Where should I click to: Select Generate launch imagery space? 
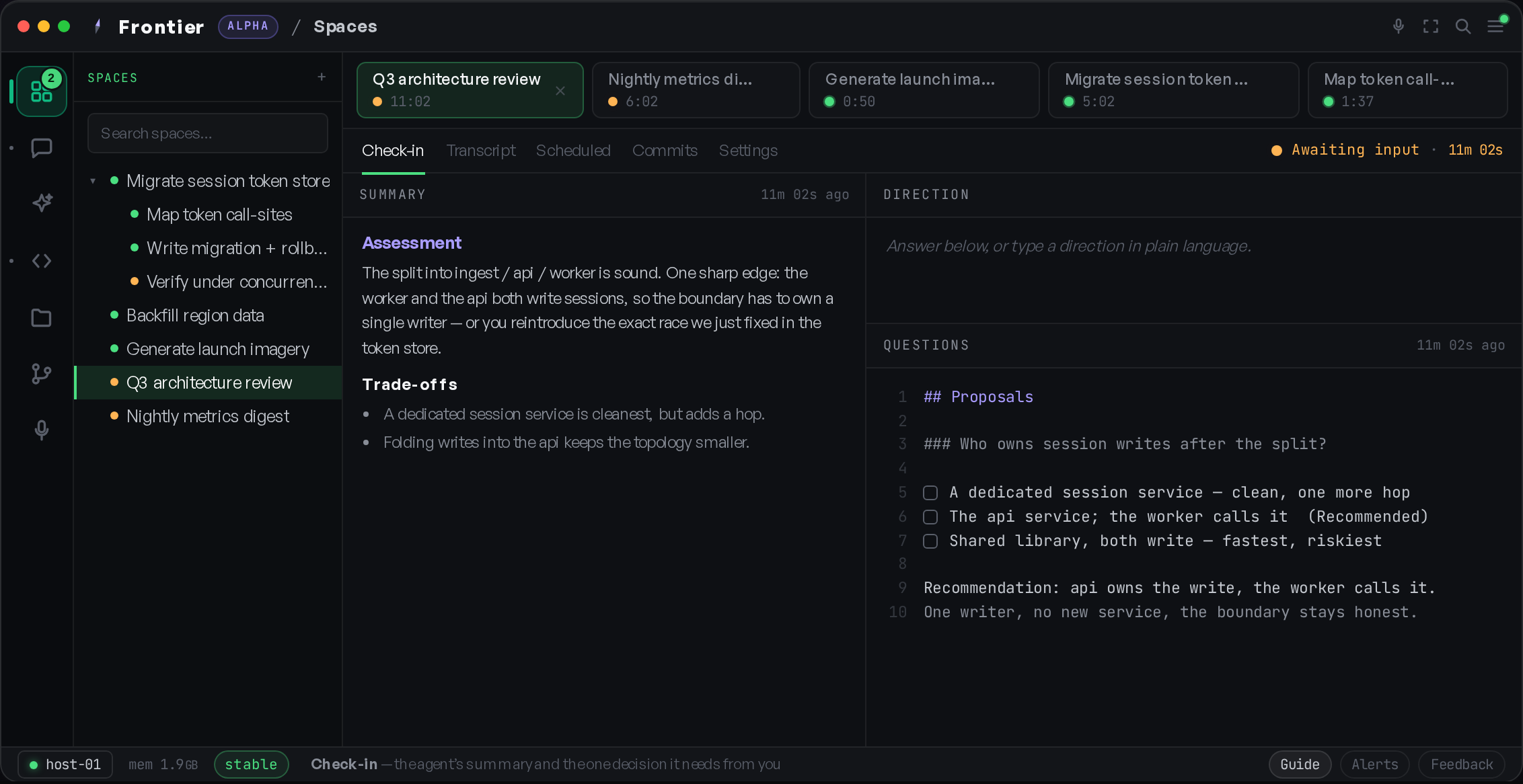click(209, 349)
